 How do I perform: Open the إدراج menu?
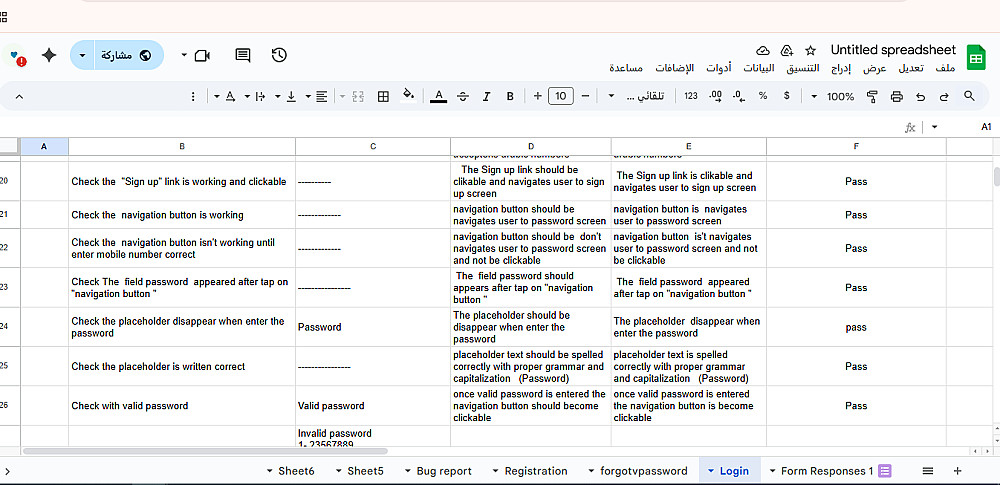click(x=841, y=68)
